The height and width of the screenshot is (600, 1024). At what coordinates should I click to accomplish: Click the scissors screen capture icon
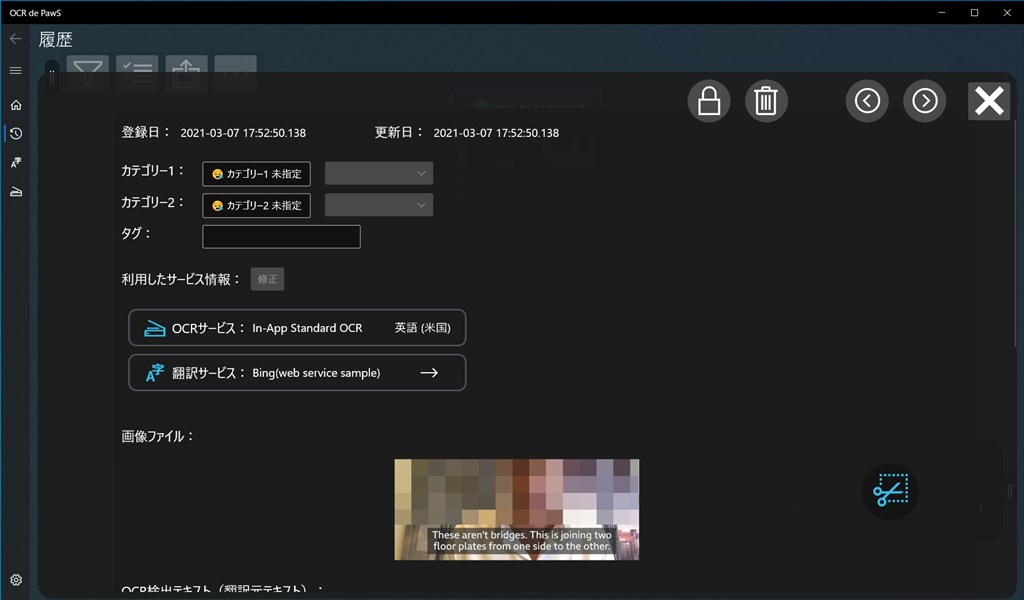click(x=889, y=491)
